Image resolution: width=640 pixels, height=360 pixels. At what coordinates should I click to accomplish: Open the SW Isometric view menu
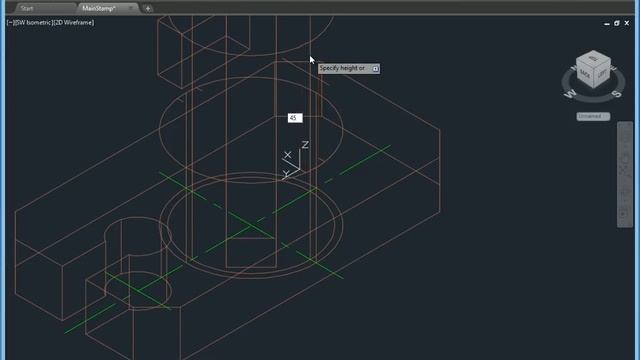pos(33,22)
